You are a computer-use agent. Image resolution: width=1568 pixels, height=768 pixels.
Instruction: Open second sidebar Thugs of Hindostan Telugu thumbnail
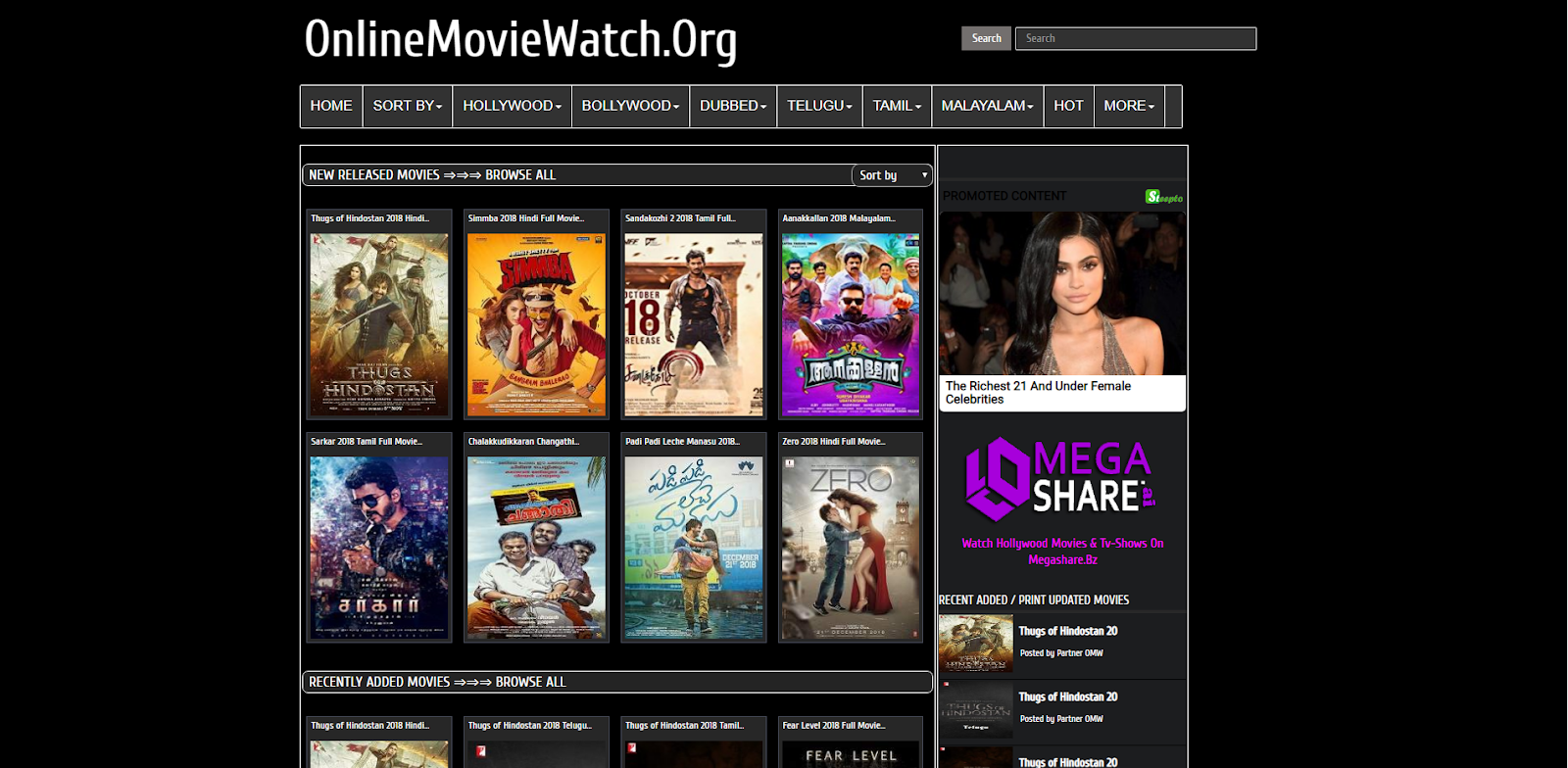[976, 708]
